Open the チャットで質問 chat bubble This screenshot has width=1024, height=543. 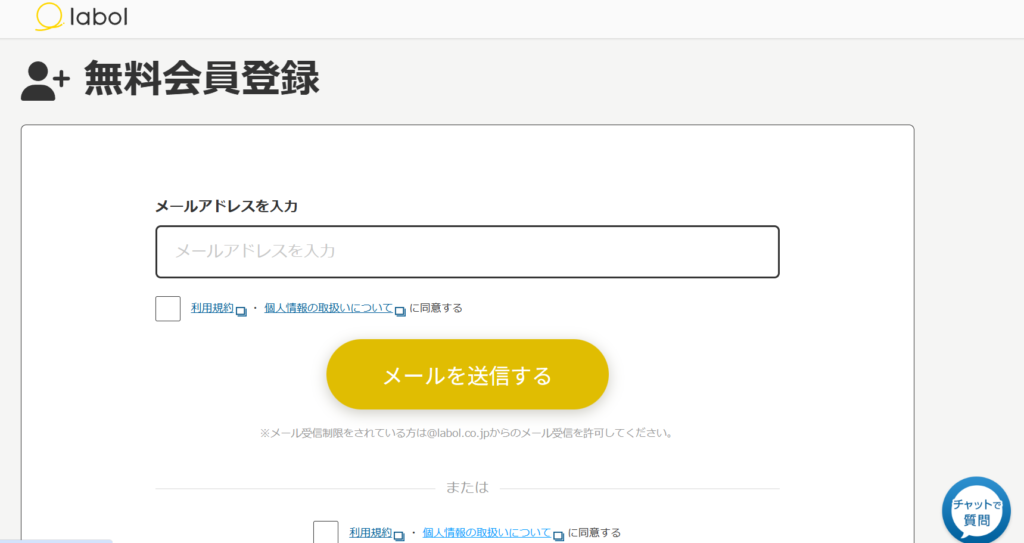point(976,511)
